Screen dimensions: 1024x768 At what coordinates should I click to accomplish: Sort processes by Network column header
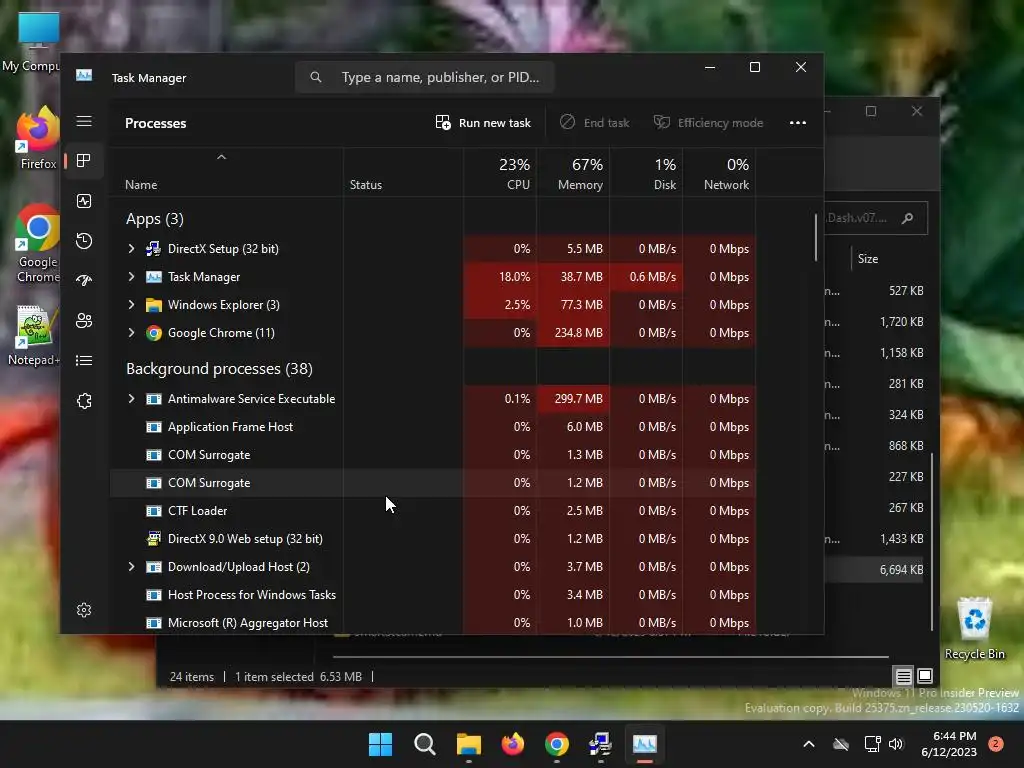[x=719, y=174]
